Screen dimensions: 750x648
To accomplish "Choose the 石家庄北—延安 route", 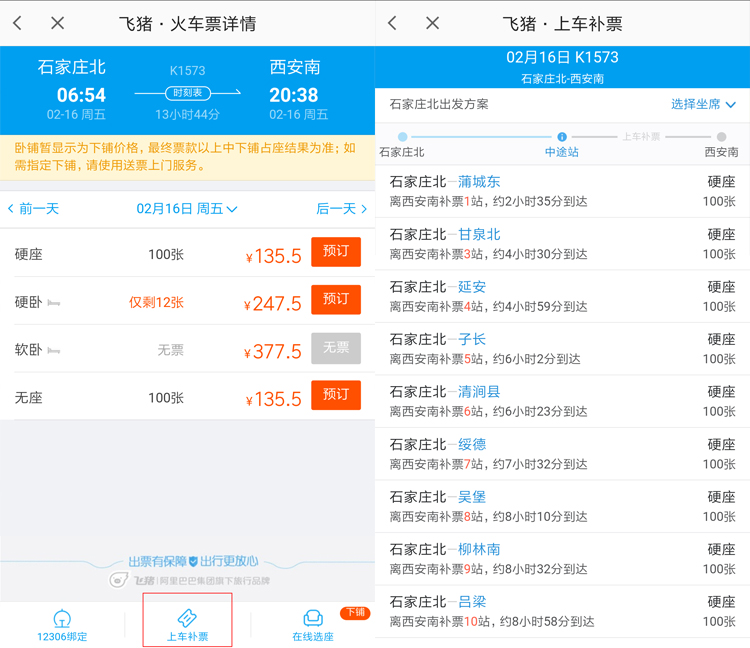I will tap(562, 296).
